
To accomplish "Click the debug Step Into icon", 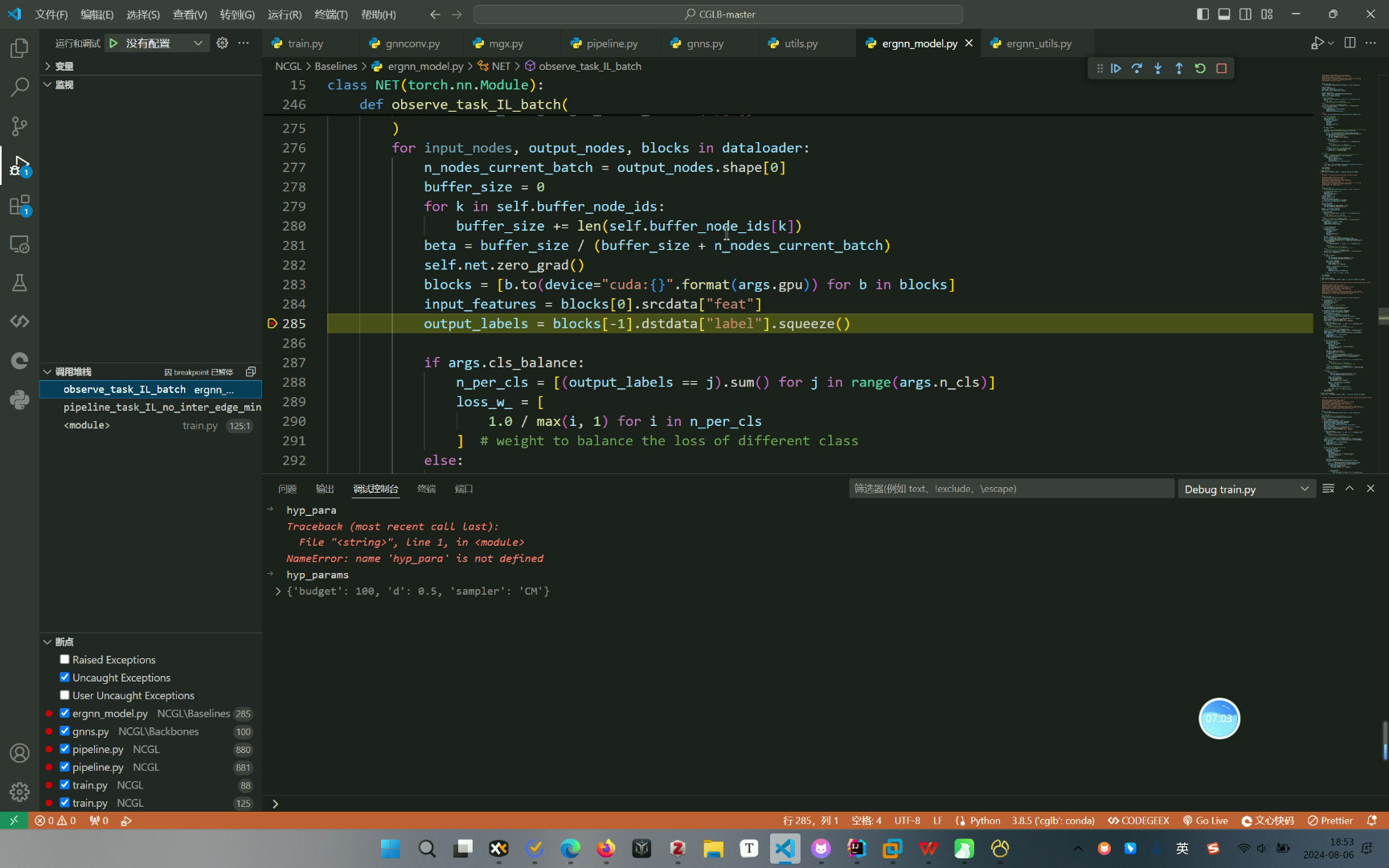I will pyautogui.click(x=1157, y=68).
